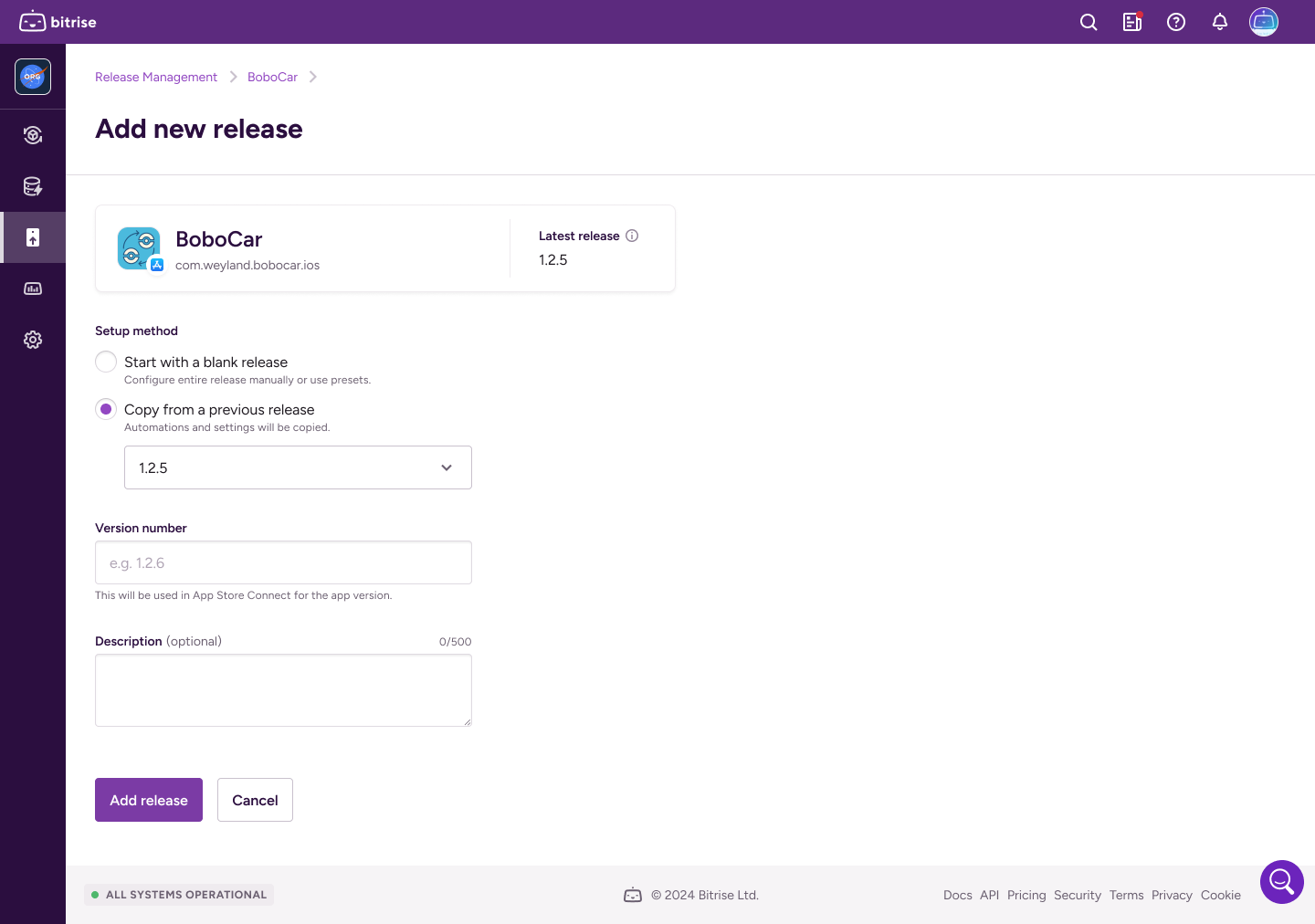The height and width of the screenshot is (924, 1315).
Task: Open the Pricing footer link
Action: (x=1026, y=895)
